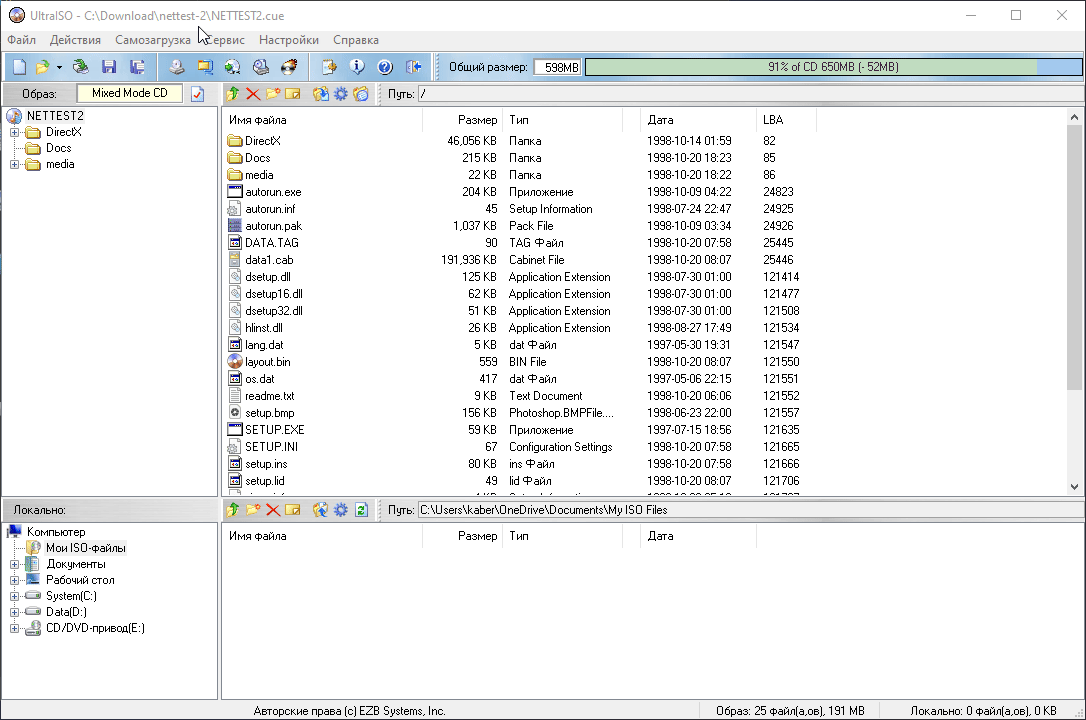Click the Add files notepad icon in toolbar

pyautogui.click(x=329, y=67)
